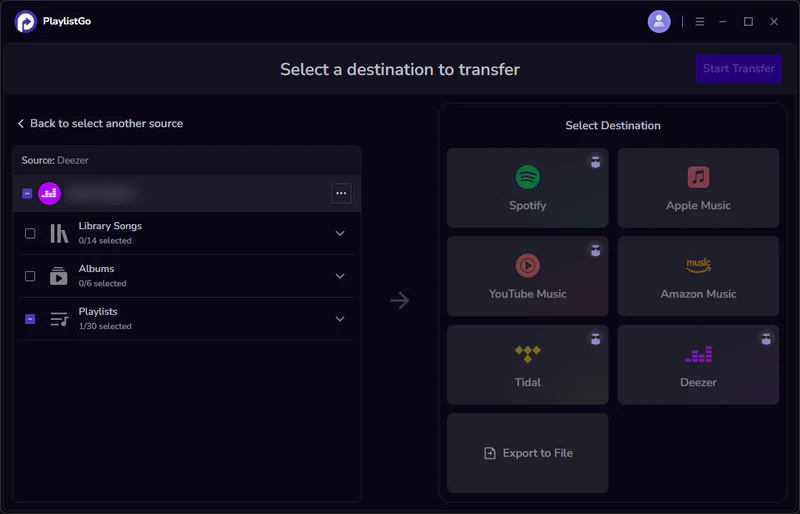Image resolution: width=800 pixels, height=514 pixels.
Task: Choose Apple Music as destination
Action: (698, 188)
